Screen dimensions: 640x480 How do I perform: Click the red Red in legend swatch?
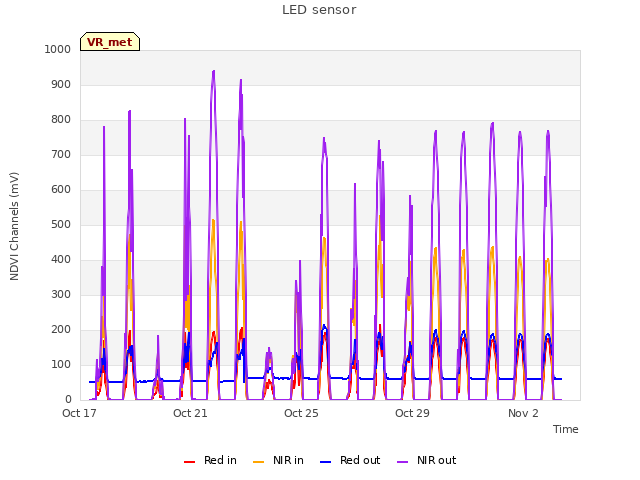[x=189, y=462]
